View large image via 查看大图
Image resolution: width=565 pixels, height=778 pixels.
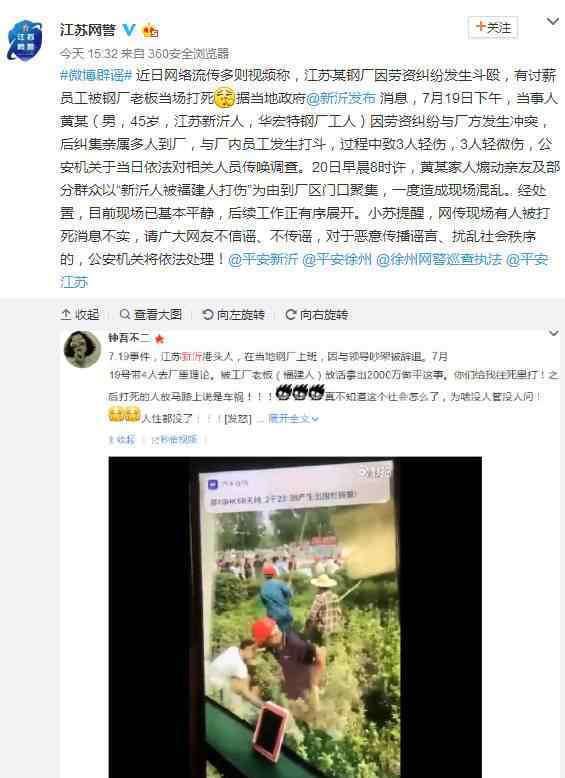tap(151, 314)
